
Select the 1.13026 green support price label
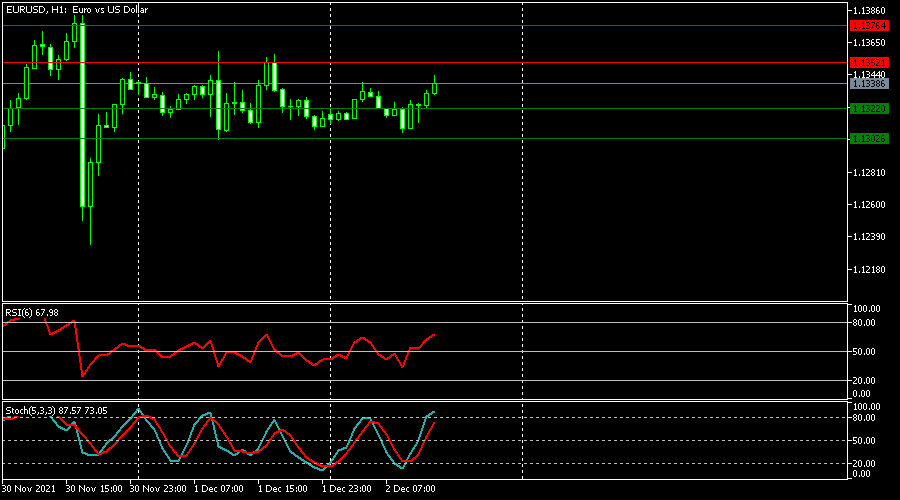coord(869,139)
